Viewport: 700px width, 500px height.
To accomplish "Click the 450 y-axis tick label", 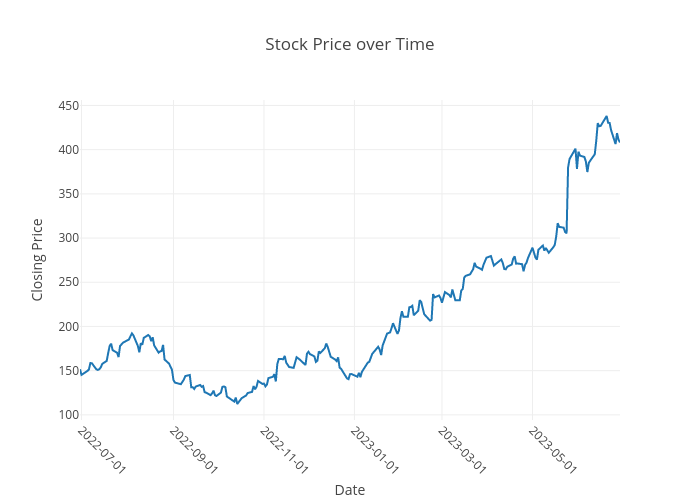I will point(67,106).
